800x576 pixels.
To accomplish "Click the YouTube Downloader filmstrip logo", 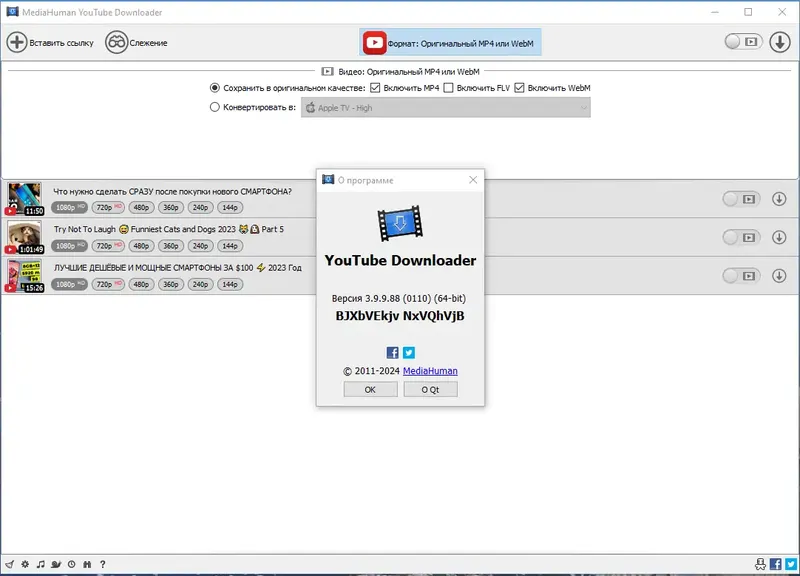I will (400, 223).
